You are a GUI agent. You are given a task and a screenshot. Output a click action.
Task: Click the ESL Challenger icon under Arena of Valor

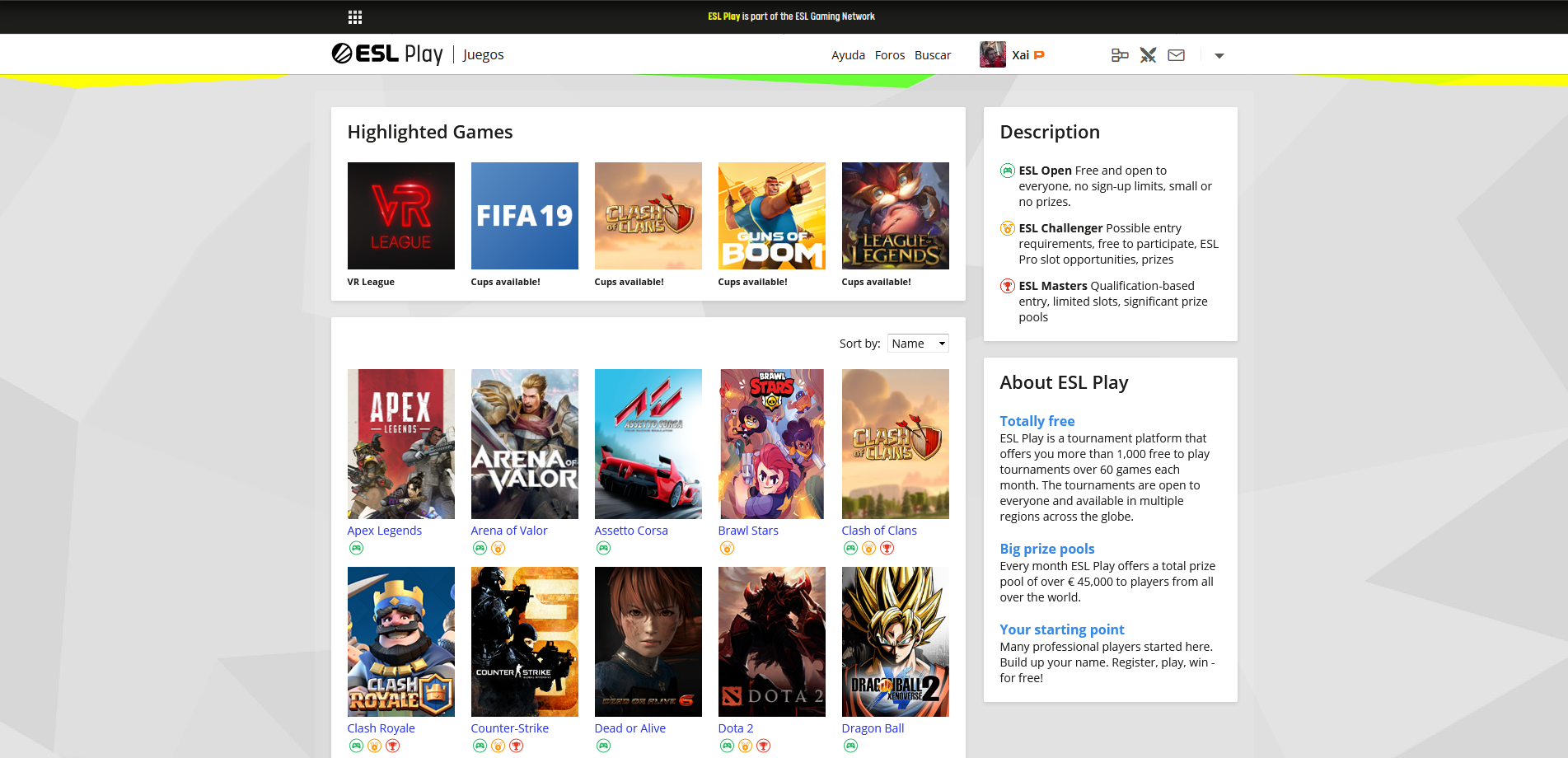[x=498, y=548]
